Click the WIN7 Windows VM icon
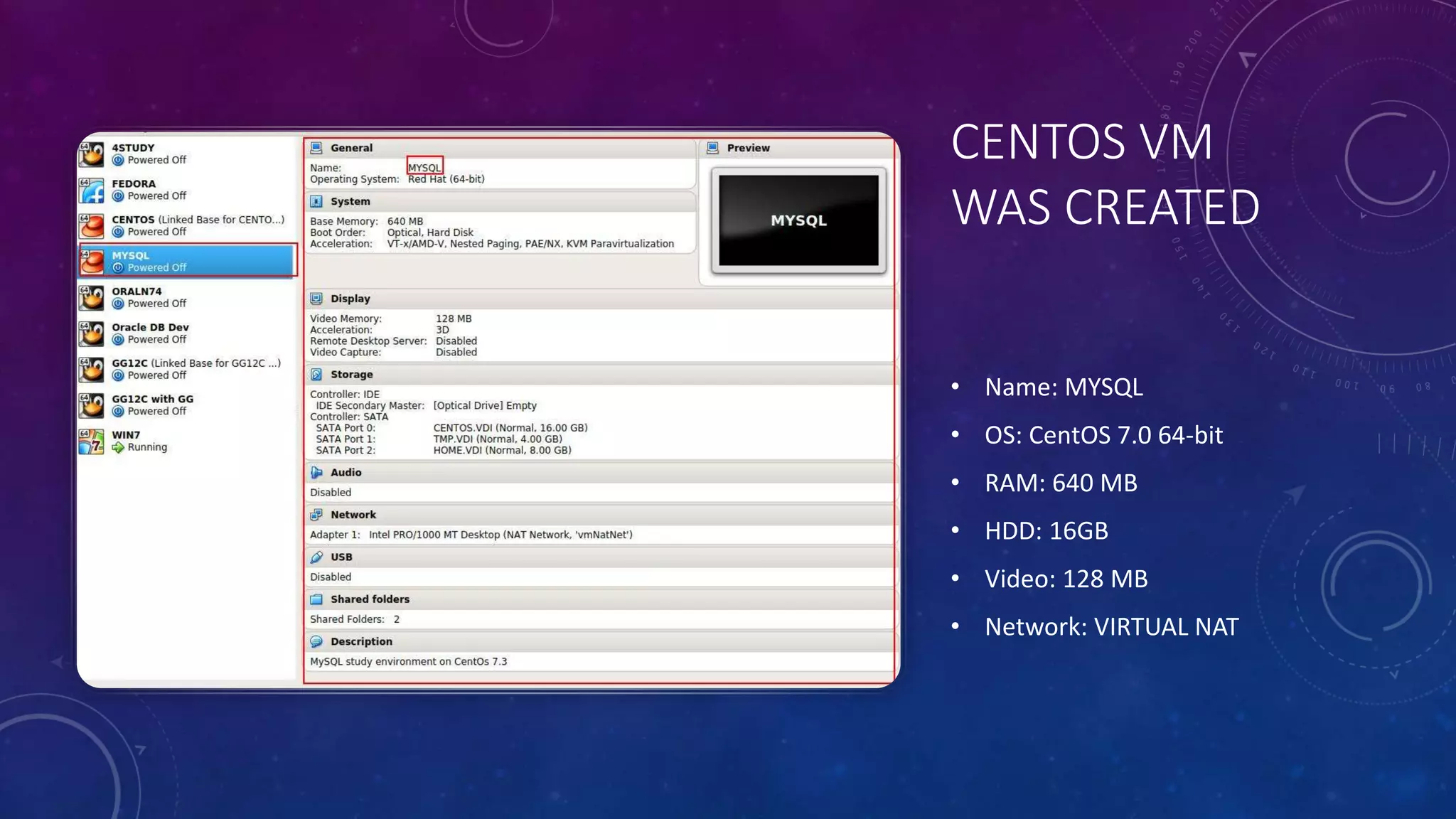The image size is (1456, 819). coord(92,441)
